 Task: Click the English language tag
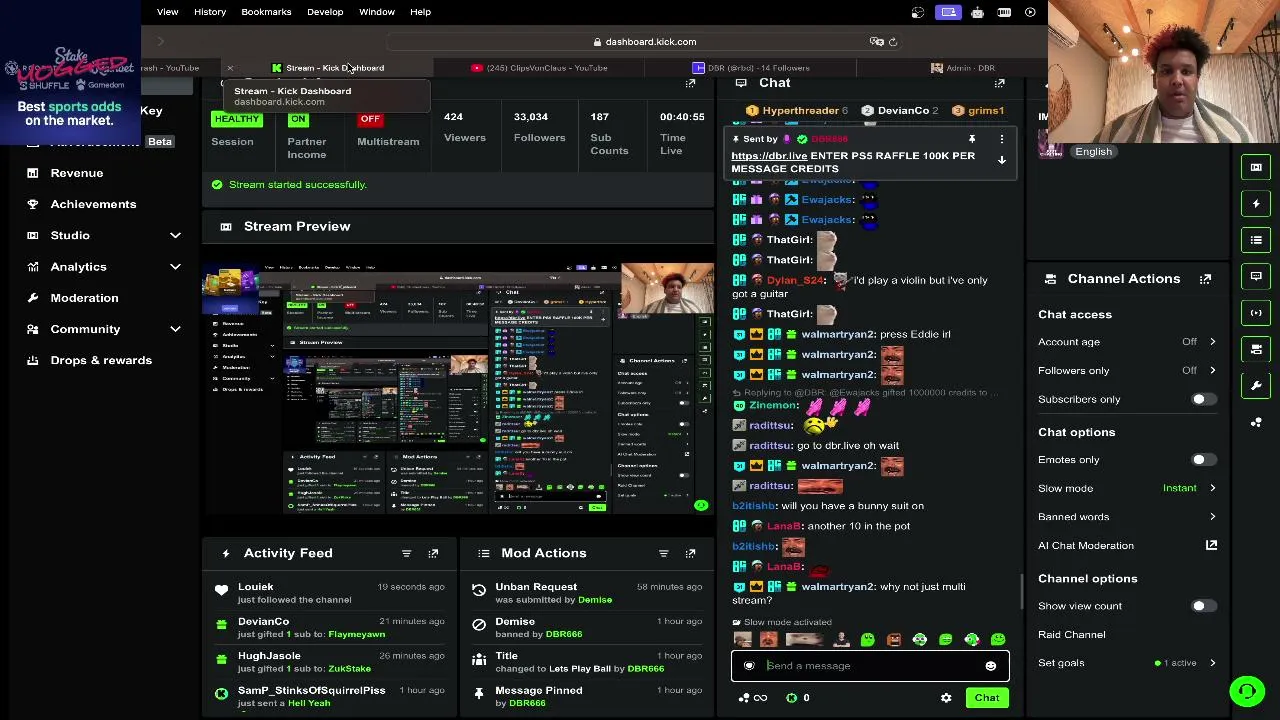pyautogui.click(x=1093, y=152)
